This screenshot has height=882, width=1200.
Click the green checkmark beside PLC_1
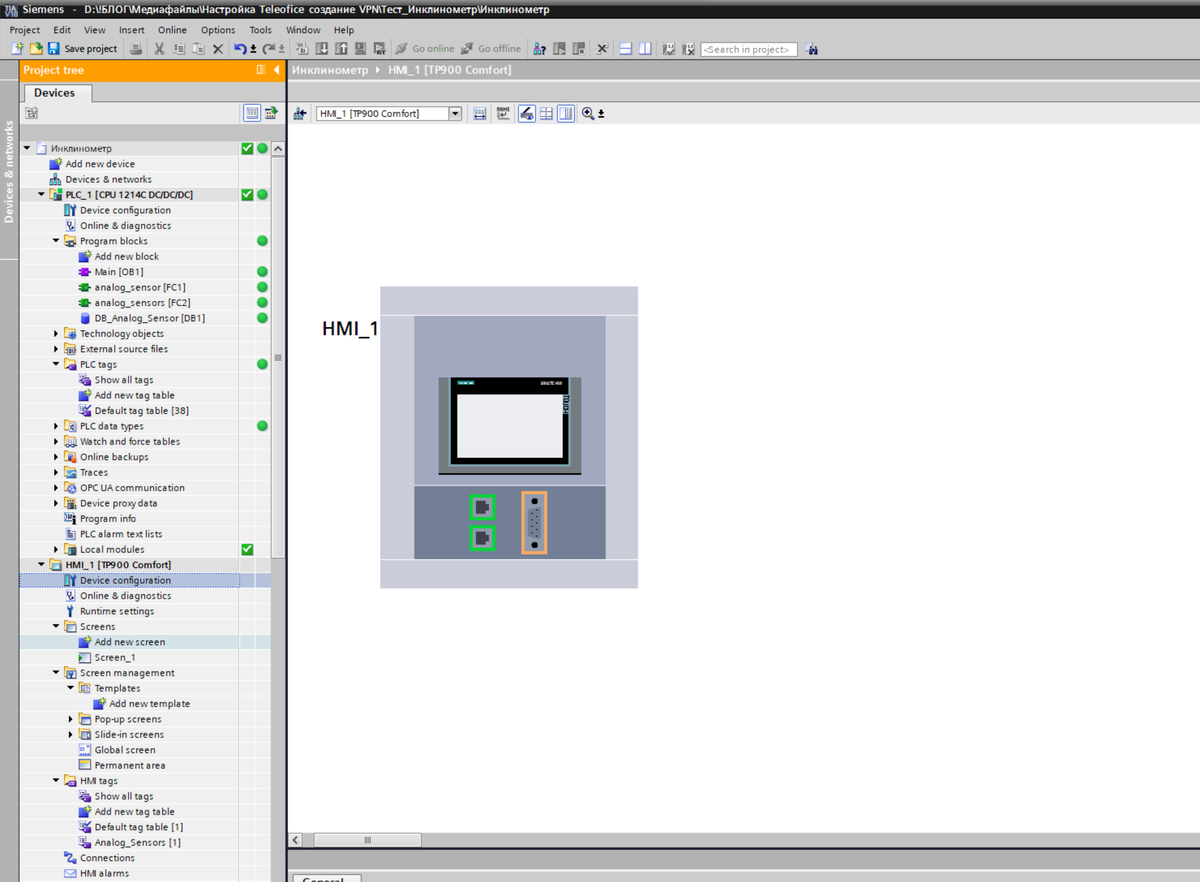click(247, 194)
